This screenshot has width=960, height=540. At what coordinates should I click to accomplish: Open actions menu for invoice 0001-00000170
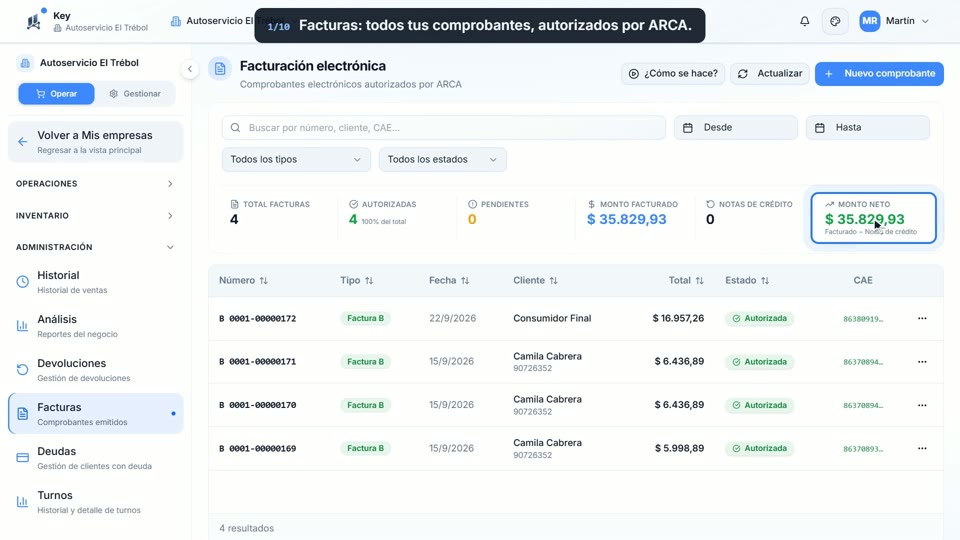pyautogui.click(x=922, y=405)
